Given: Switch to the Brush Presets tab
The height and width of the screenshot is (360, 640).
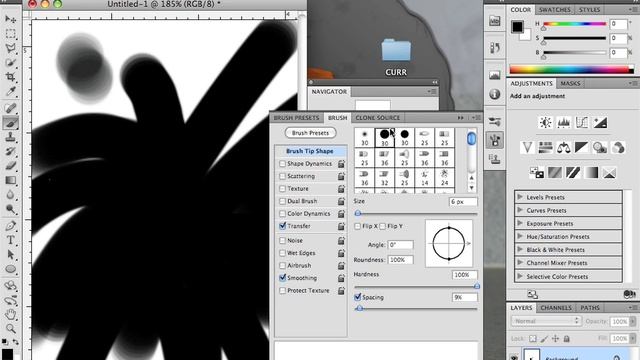Looking at the screenshot, I should pyautogui.click(x=296, y=118).
